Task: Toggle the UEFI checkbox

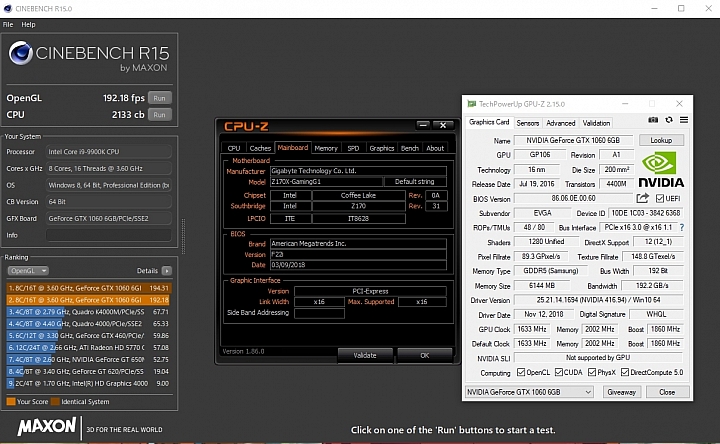Action: [x=660, y=198]
